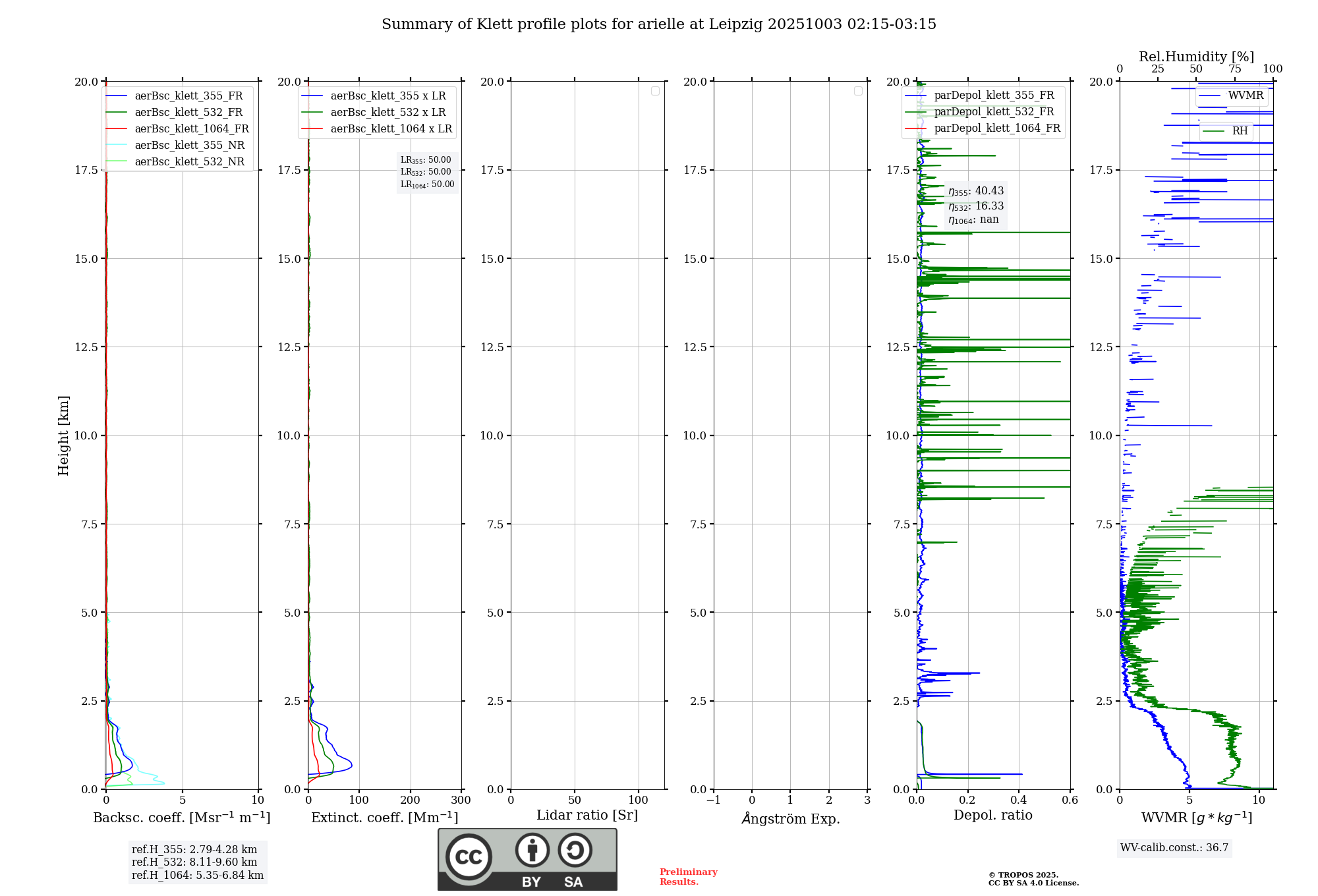Click the SA share-alike circular arrow icon
The width and height of the screenshot is (1318, 896).
click(575, 850)
